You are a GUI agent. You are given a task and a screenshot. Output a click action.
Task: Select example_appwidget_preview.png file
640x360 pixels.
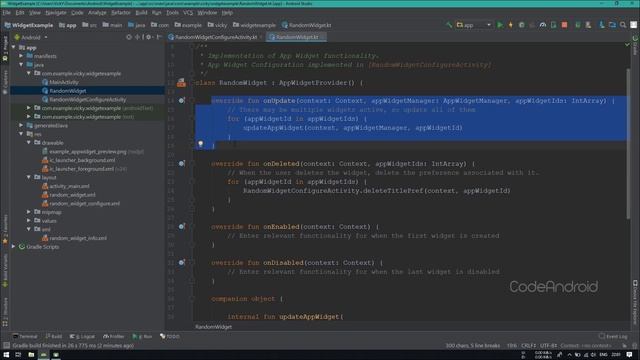point(88,151)
